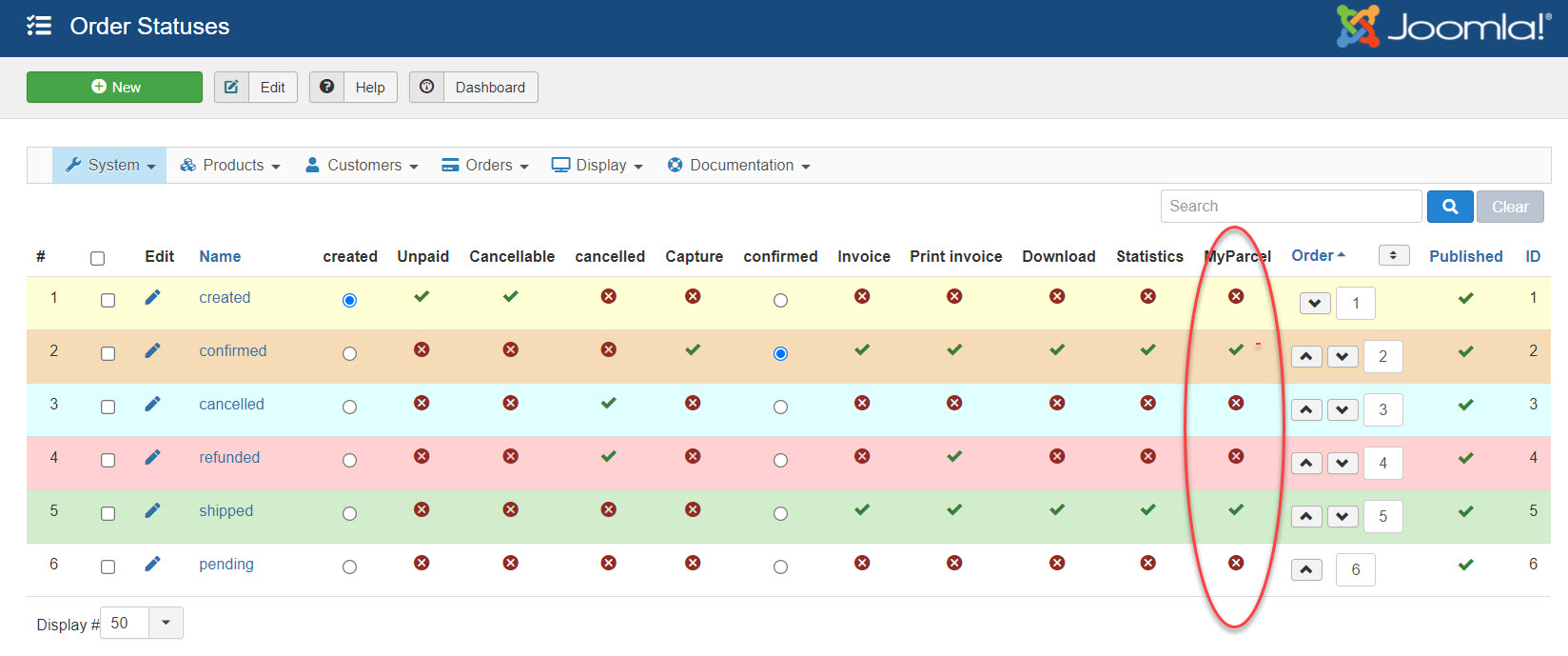This screenshot has height=656, width=1568.
Task: Click the pencil edit icon for created row
Action: [152, 298]
